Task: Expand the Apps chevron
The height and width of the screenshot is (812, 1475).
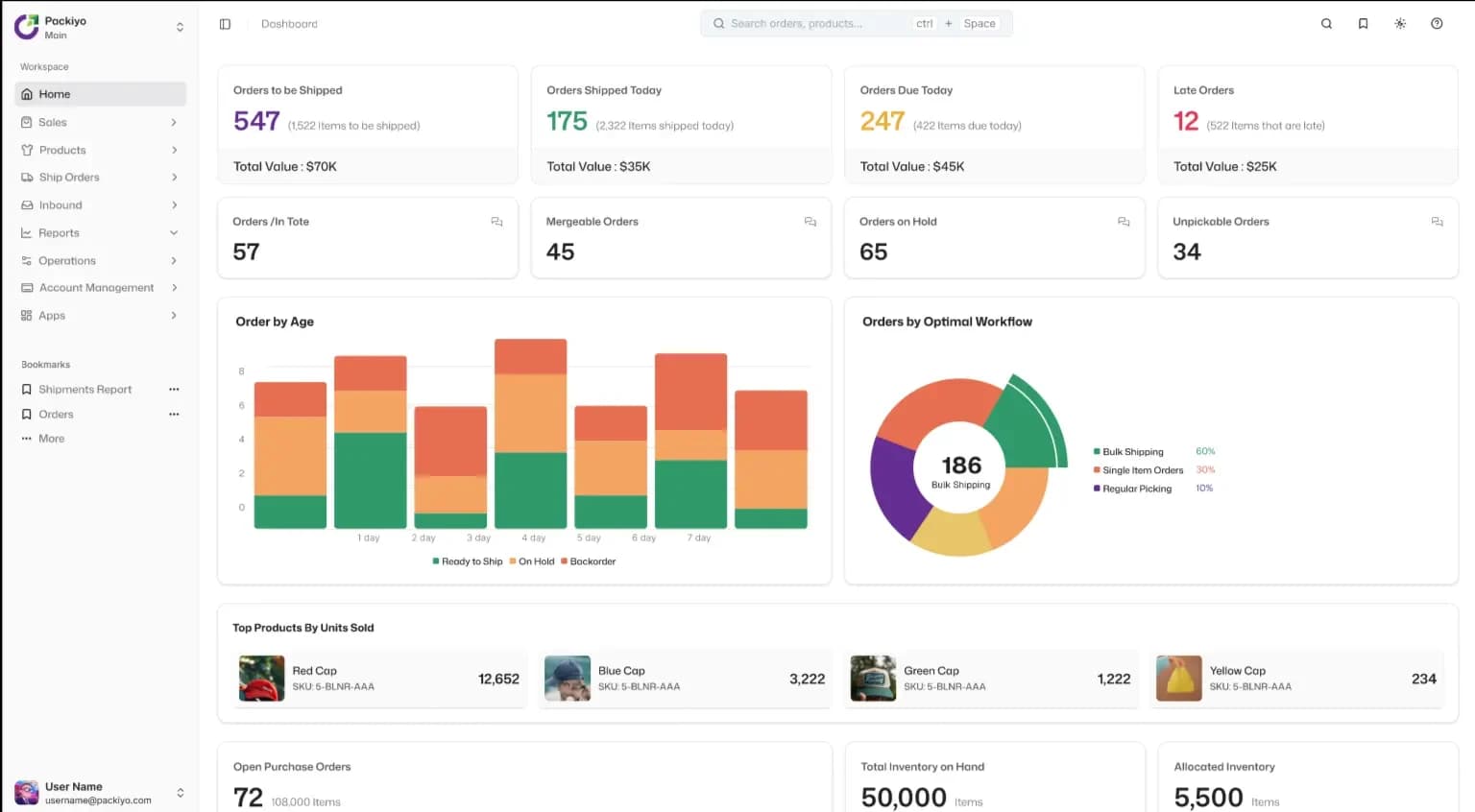Action: [x=174, y=316]
